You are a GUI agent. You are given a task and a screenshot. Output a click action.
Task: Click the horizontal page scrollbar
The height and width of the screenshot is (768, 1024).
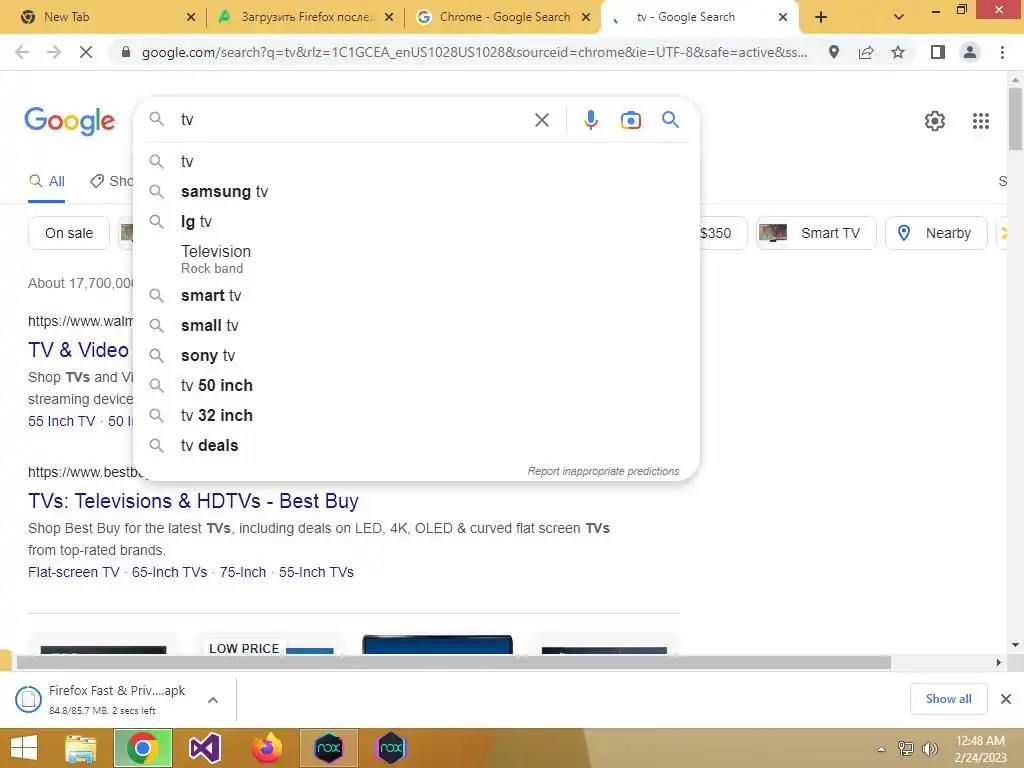[x=453, y=663]
